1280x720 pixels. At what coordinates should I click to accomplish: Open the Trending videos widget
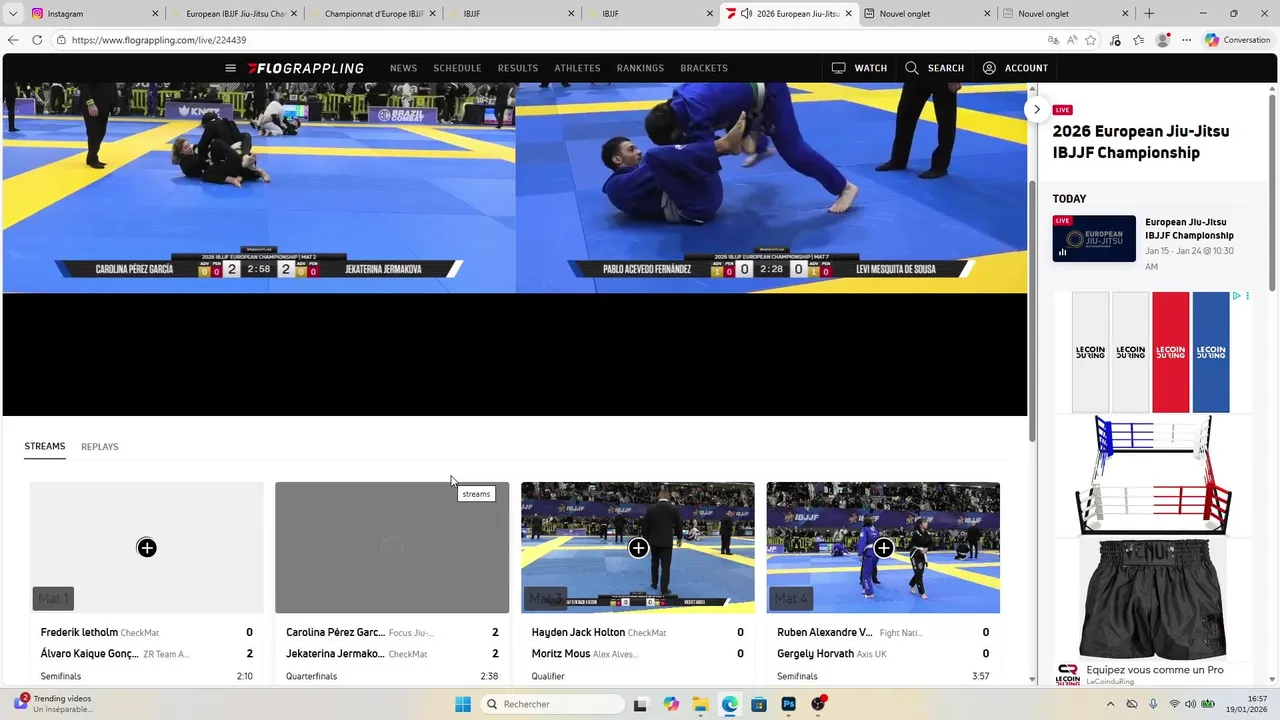pyautogui.click(x=55, y=704)
